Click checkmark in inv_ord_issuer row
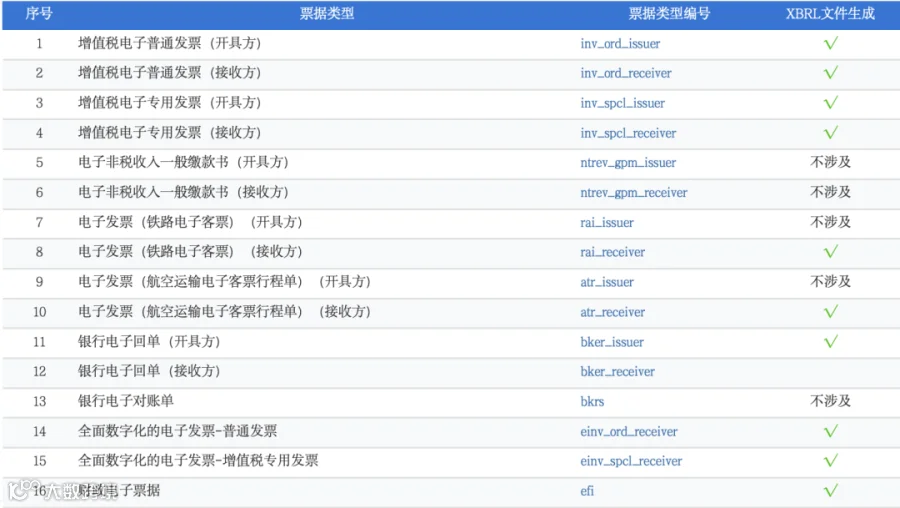This screenshot has height=508, width=900. pos(831,43)
